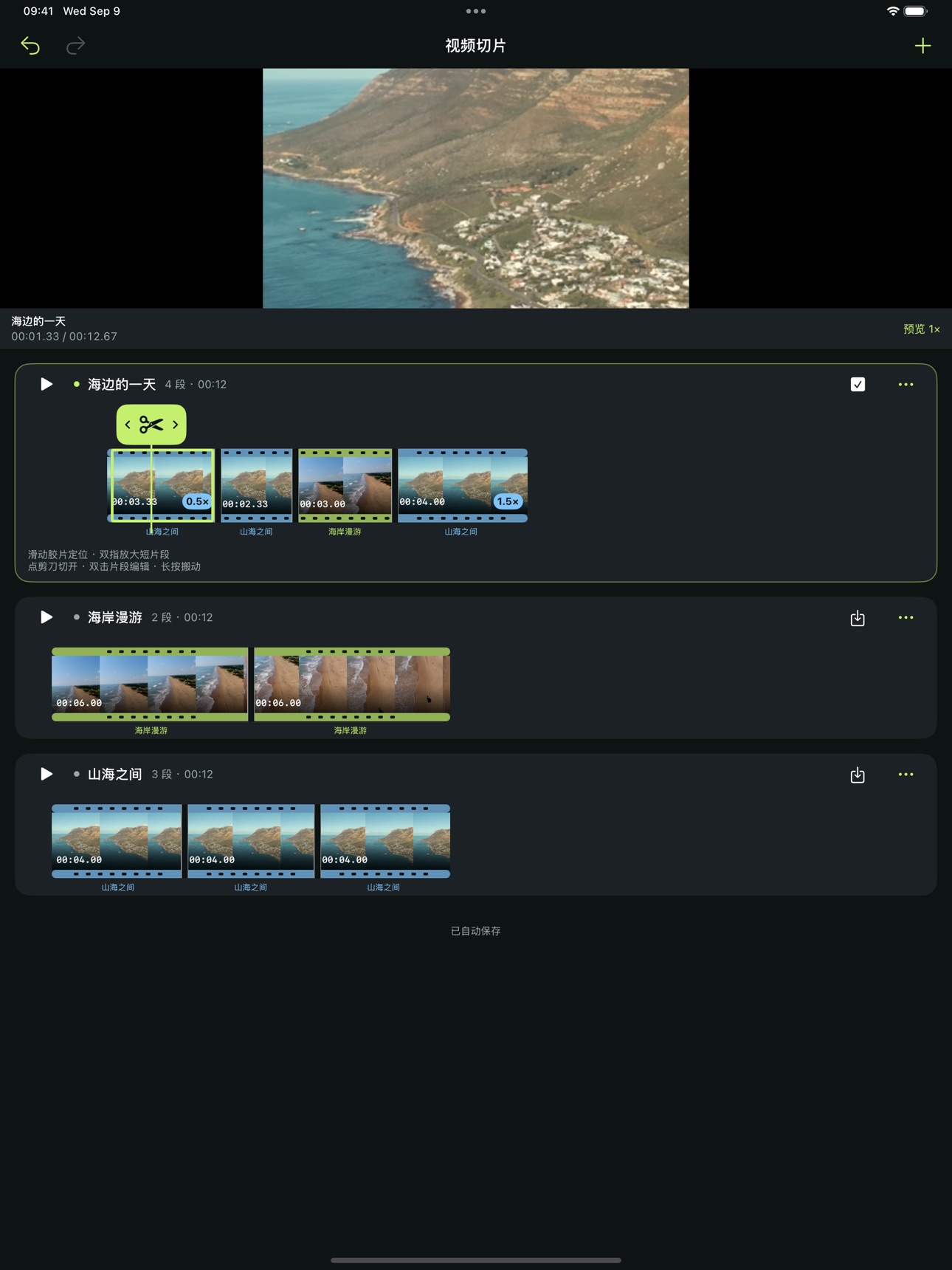Open more options for 海岸漫游
The height and width of the screenshot is (1270, 952).
click(x=906, y=617)
